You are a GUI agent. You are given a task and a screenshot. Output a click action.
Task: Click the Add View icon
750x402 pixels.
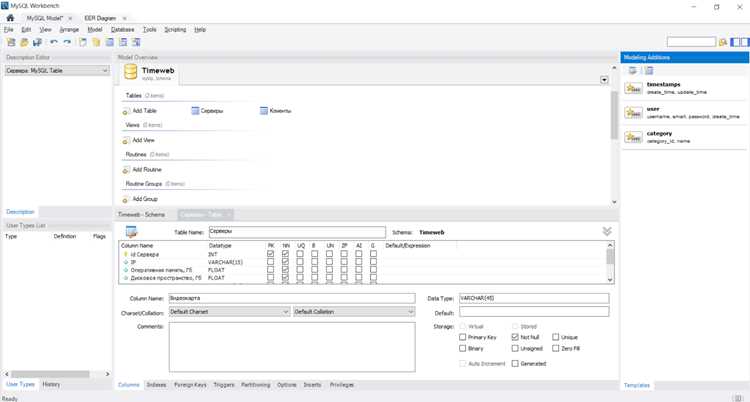point(126,141)
